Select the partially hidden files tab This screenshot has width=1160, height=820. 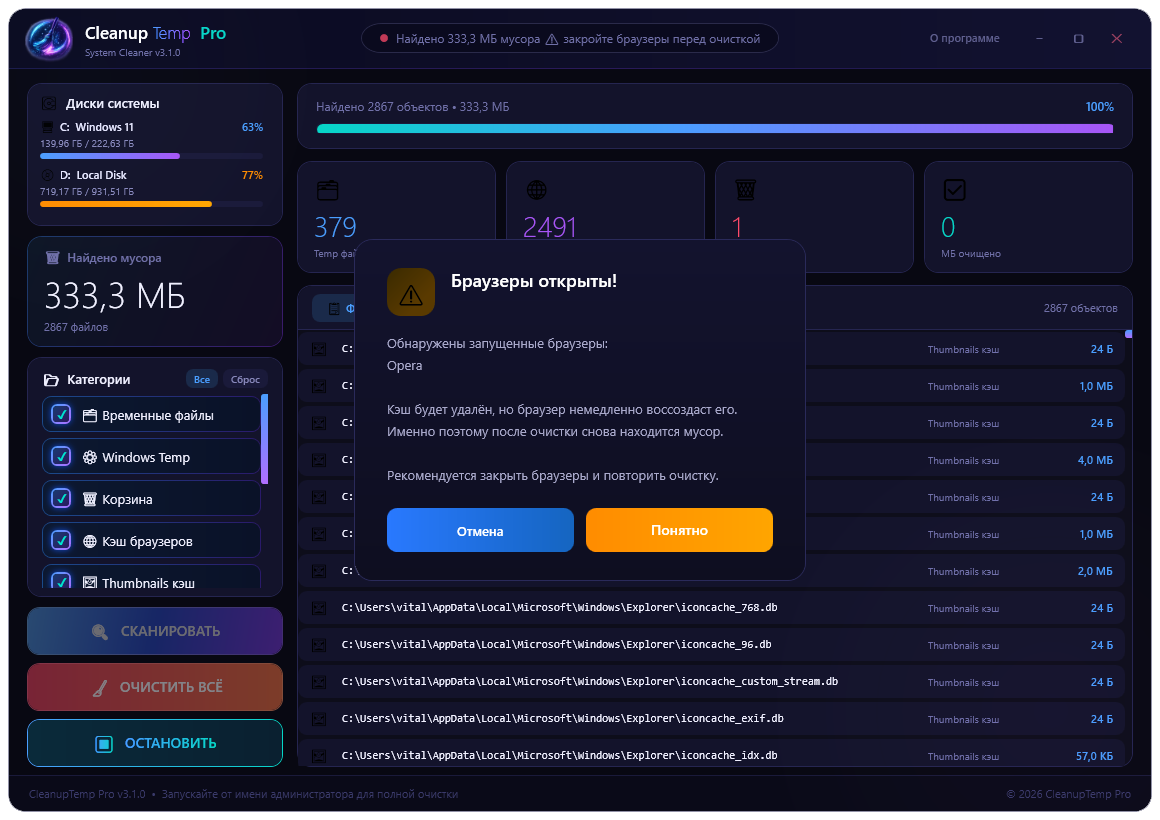coord(334,308)
